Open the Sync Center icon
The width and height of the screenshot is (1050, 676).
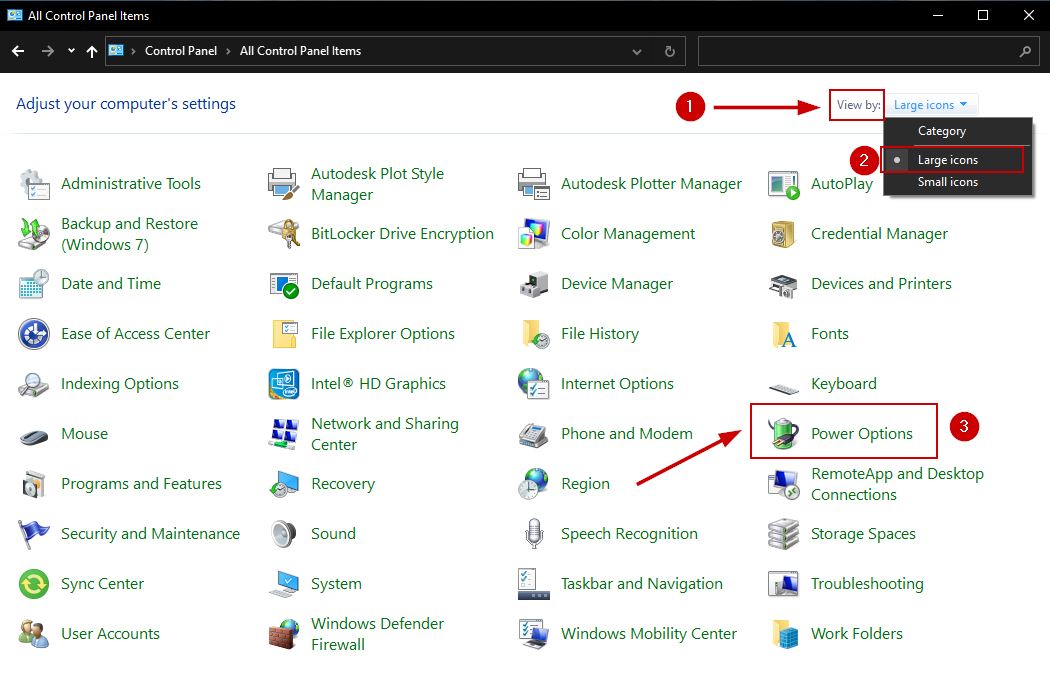(x=34, y=584)
